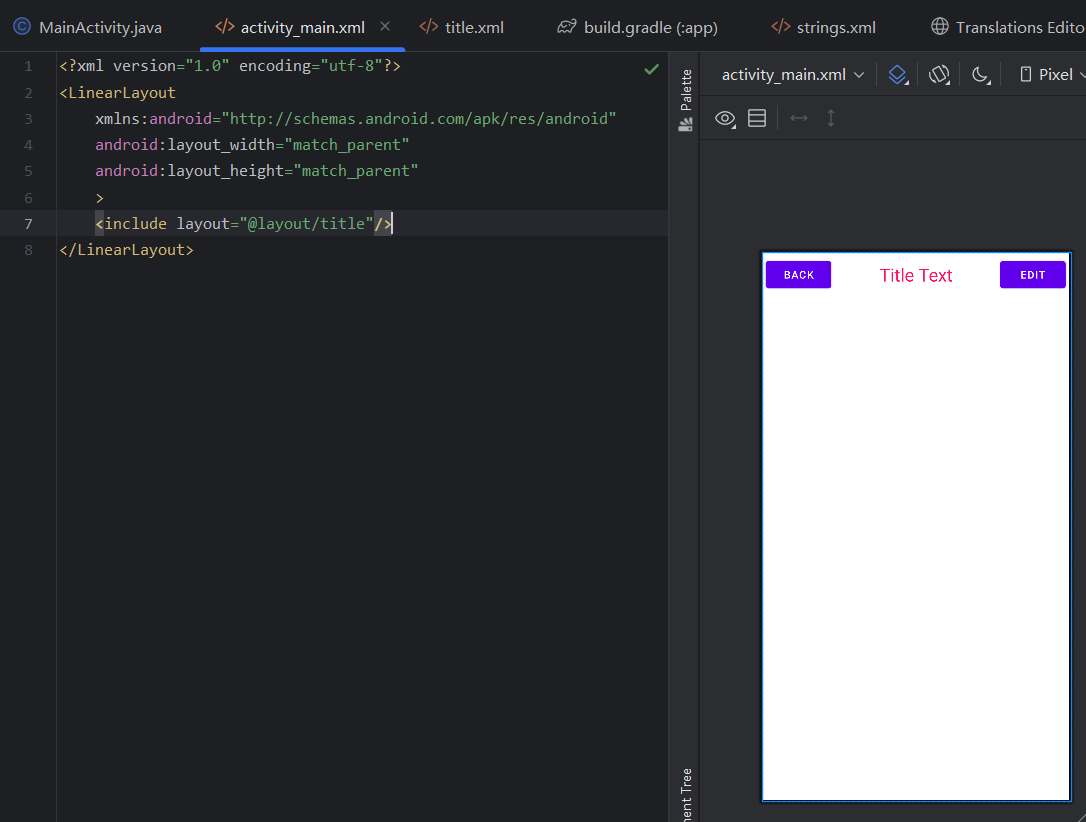1086x822 pixels.
Task: Click the orientation rotate icon
Action: tap(938, 75)
